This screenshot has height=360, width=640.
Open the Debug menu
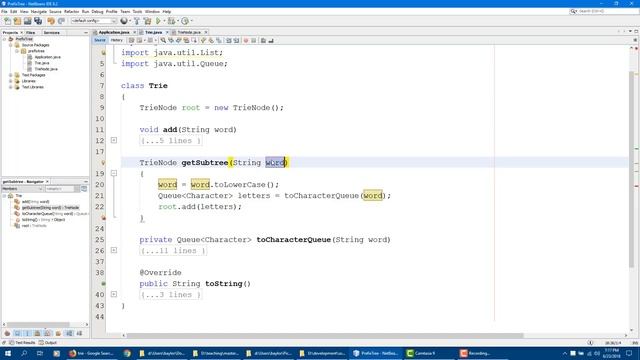(x=97, y=11)
